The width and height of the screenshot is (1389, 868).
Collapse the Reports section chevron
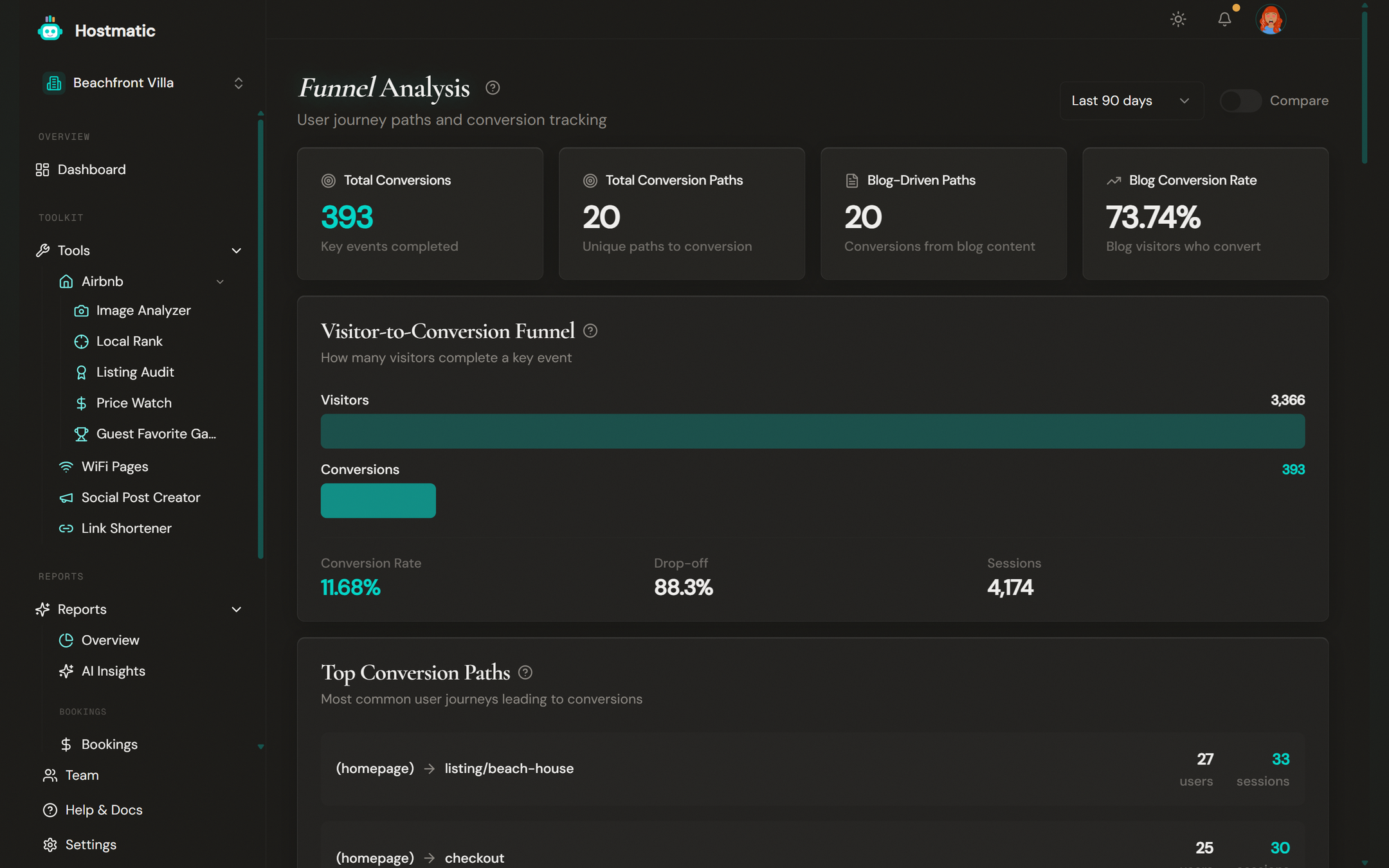(237, 610)
